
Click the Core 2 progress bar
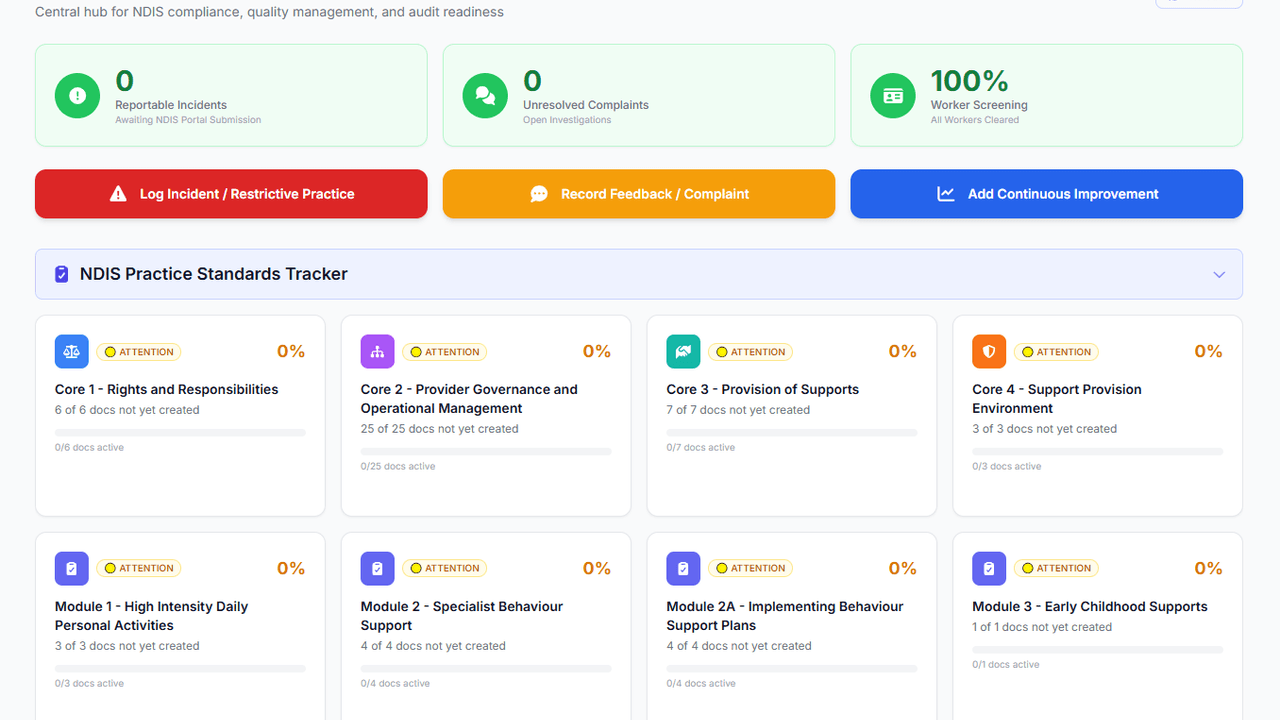pos(486,452)
